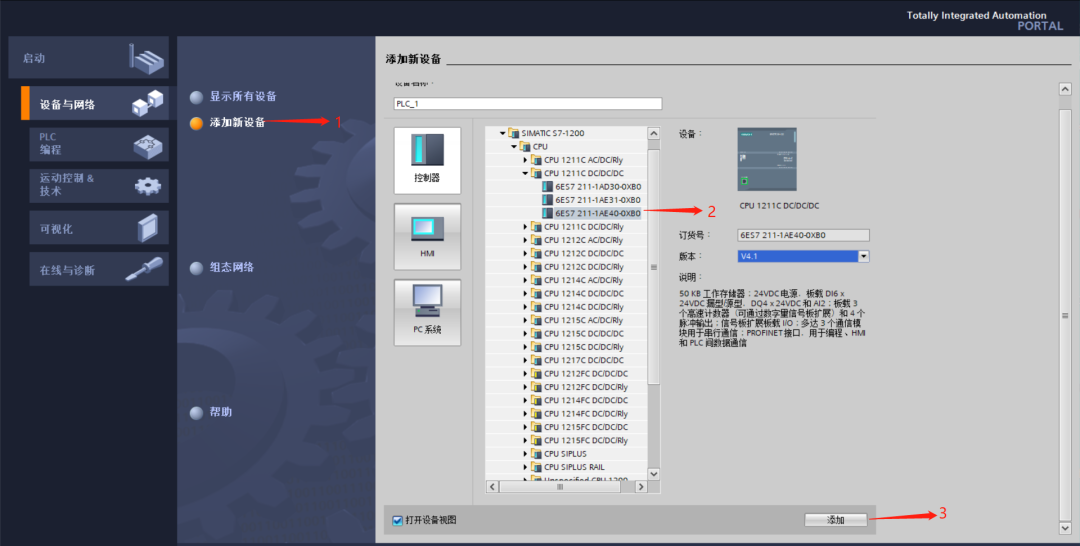Expand CPU 1212C AC/DC/Rly node
The height and width of the screenshot is (546, 1080).
pos(525,240)
